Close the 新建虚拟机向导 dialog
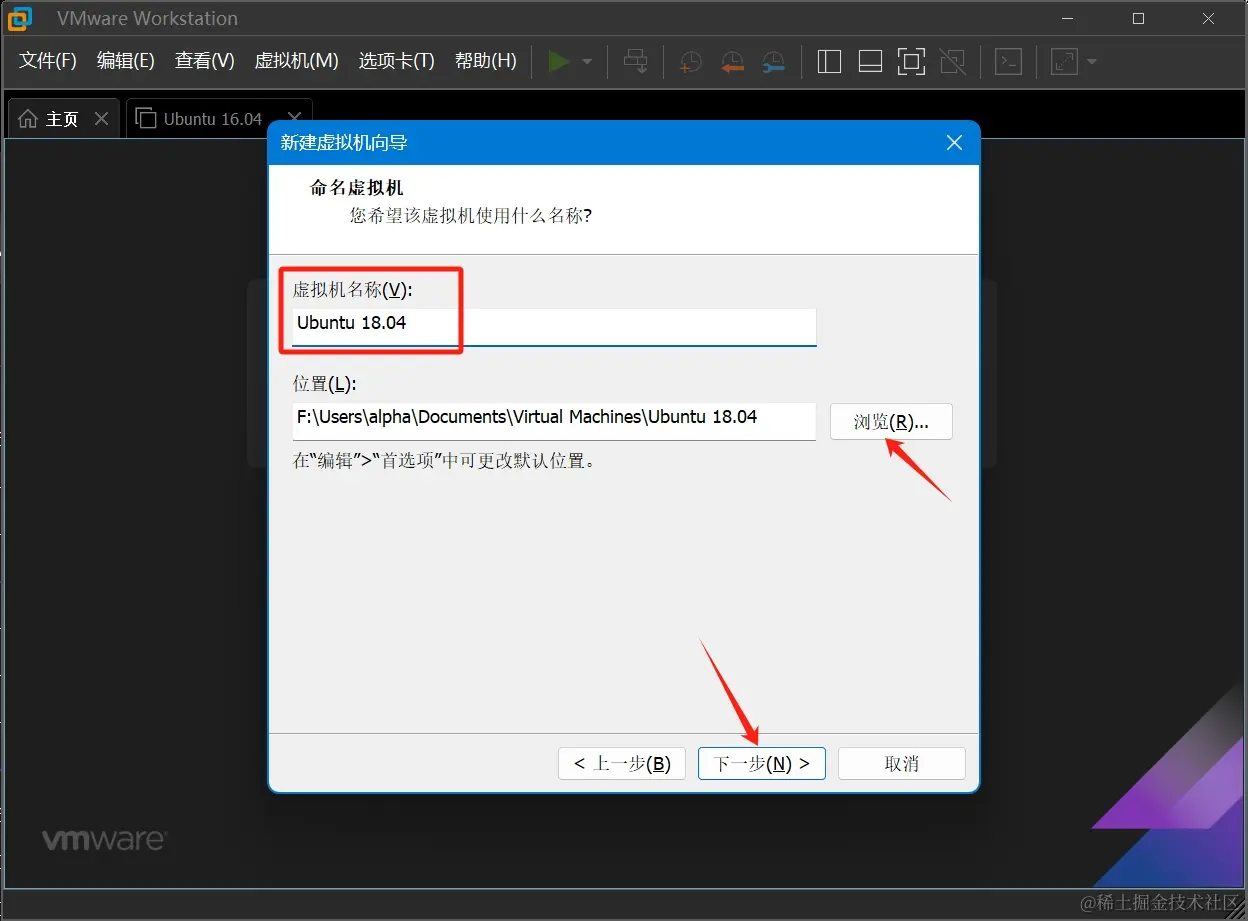Image resolution: width=1248 pixels, height=921 pixels. pos(954,143)
